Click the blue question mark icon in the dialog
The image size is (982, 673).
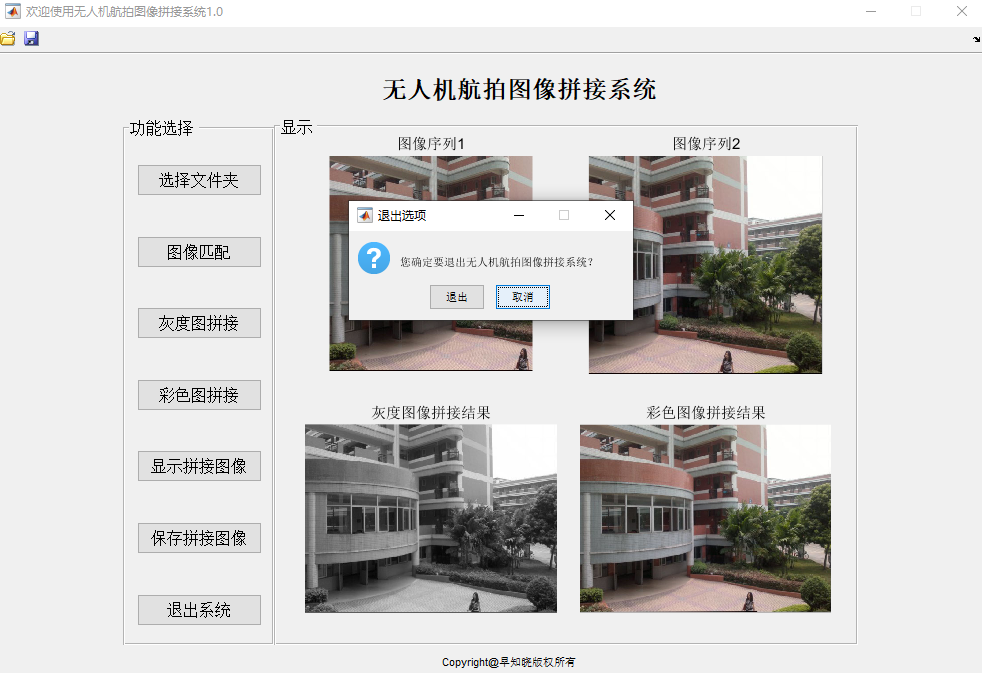pyautogui.click(x=373, y=258)
